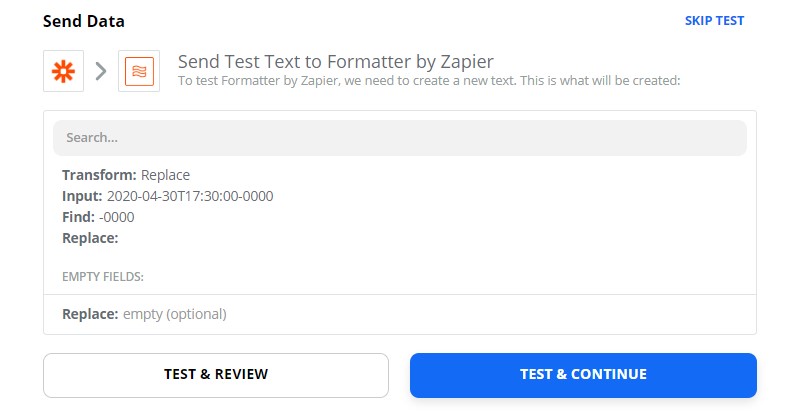The height and width of the screenshot is (413, 795).
Task: Skip the test via Skip Test link
Action: [x=714, y=21]
